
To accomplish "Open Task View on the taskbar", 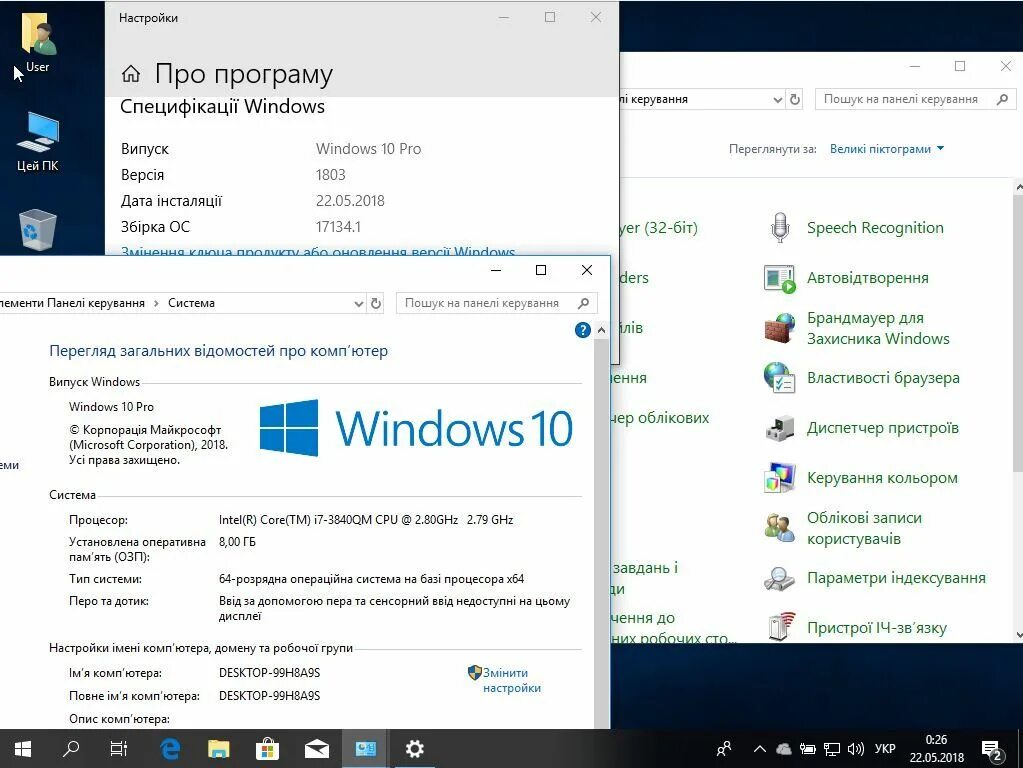I will point(118,749).
